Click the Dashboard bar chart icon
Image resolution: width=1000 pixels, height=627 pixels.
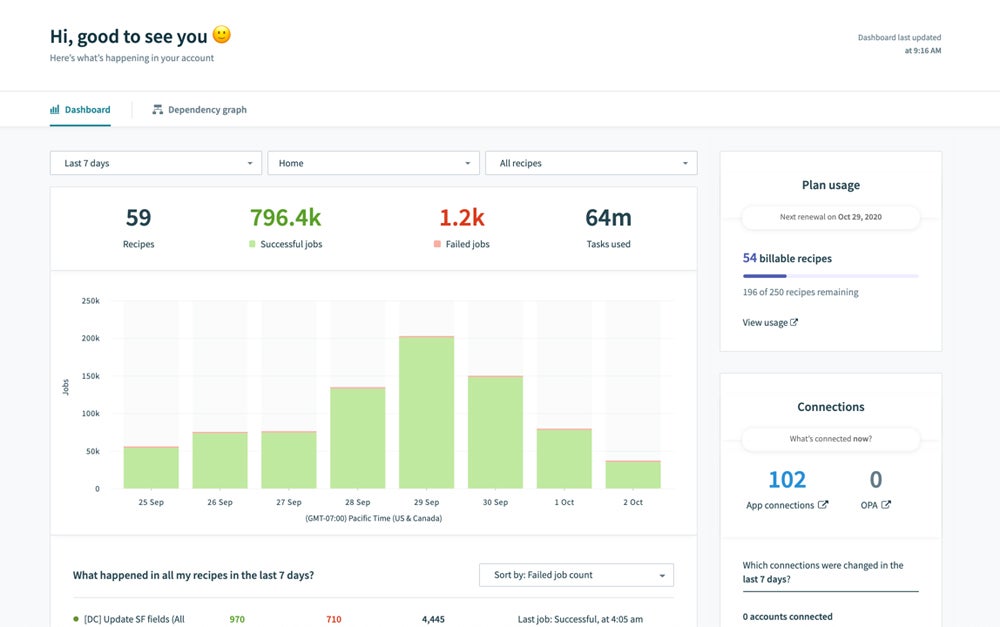(x=55, y=110)
